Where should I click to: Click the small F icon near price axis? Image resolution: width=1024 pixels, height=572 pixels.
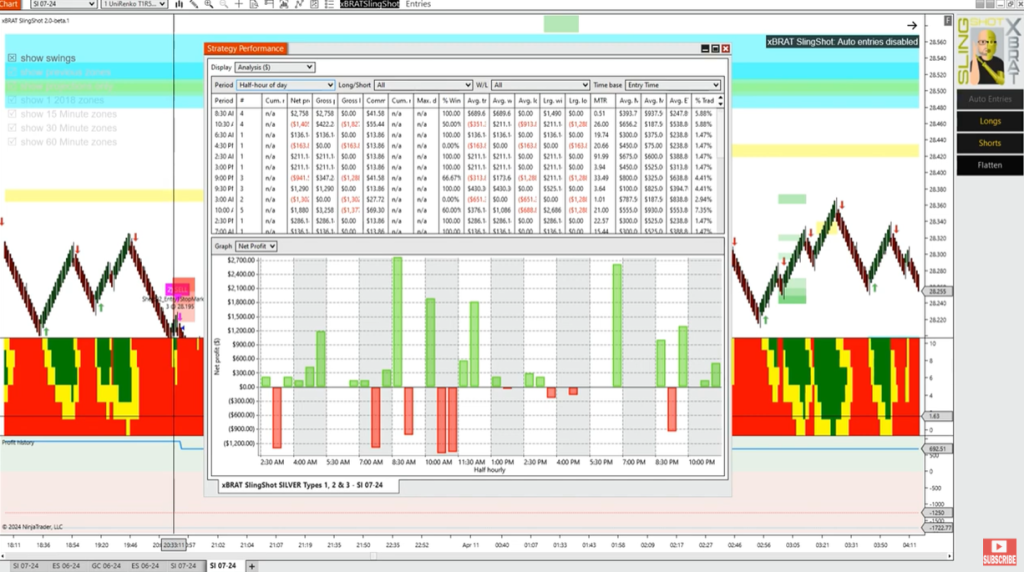[x=948, y=21]
